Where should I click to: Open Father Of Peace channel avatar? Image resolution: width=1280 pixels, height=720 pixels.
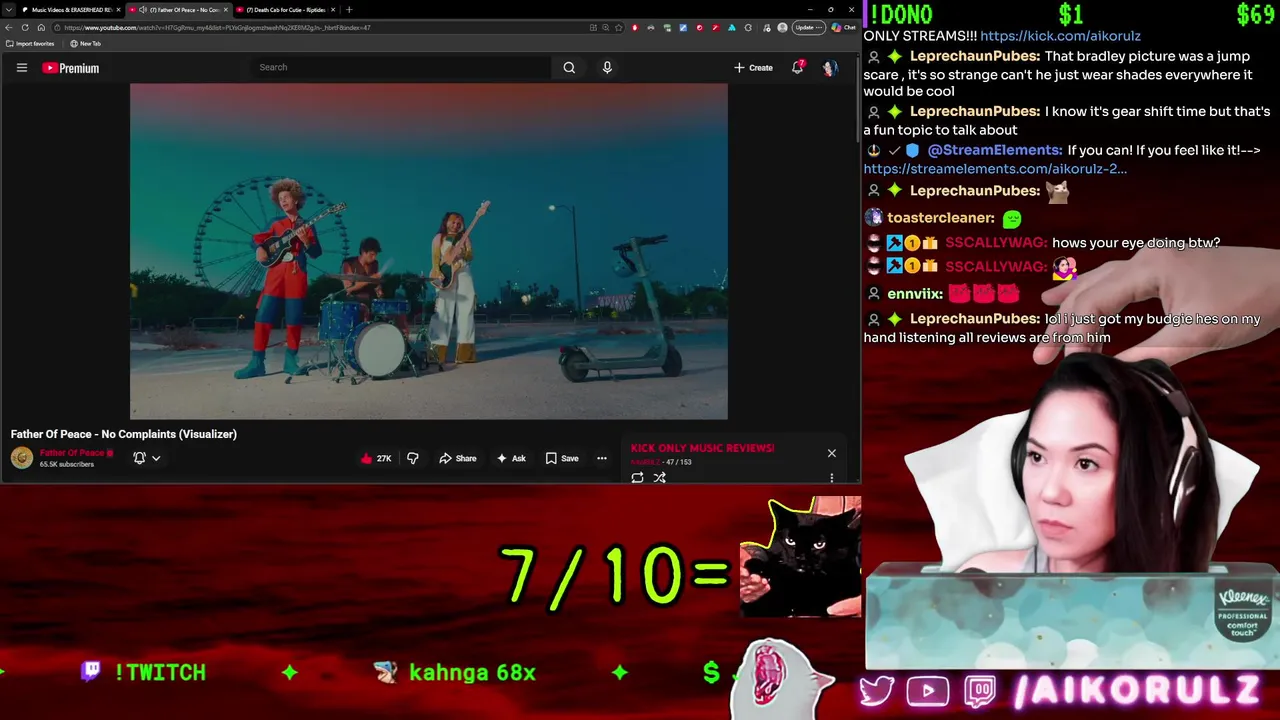[21, 458]
